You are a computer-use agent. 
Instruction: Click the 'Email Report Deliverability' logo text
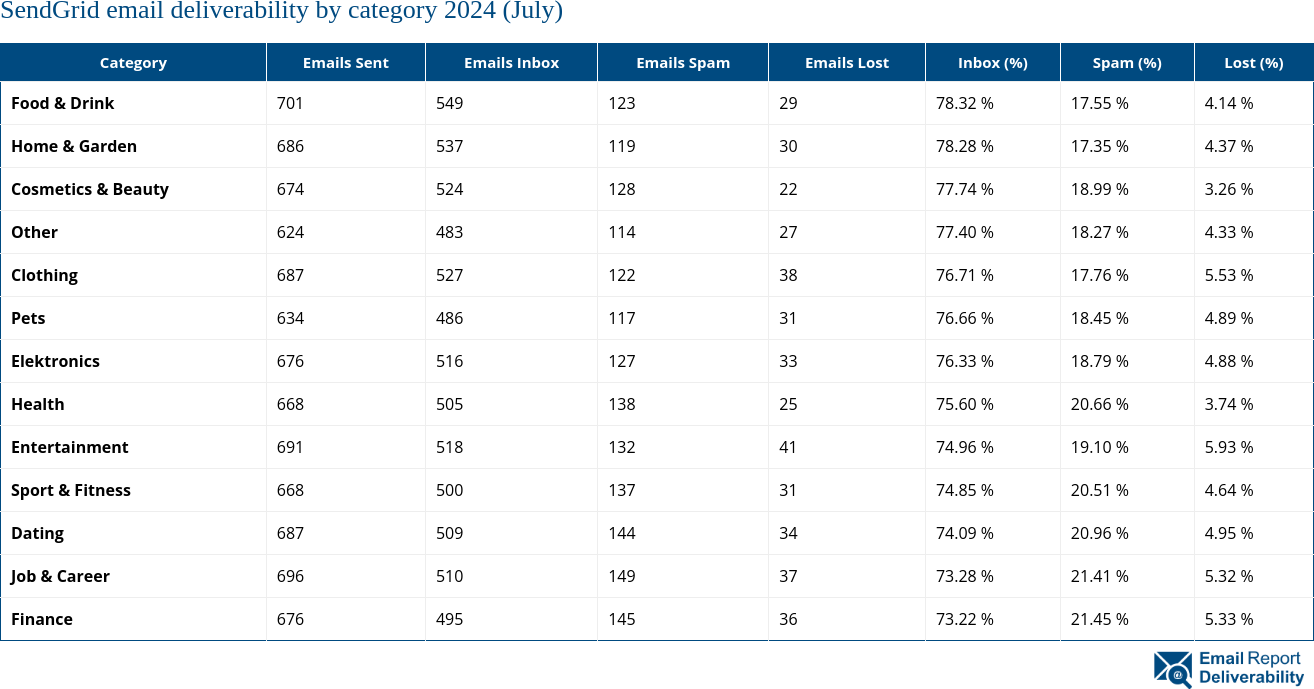(1251, 668)
